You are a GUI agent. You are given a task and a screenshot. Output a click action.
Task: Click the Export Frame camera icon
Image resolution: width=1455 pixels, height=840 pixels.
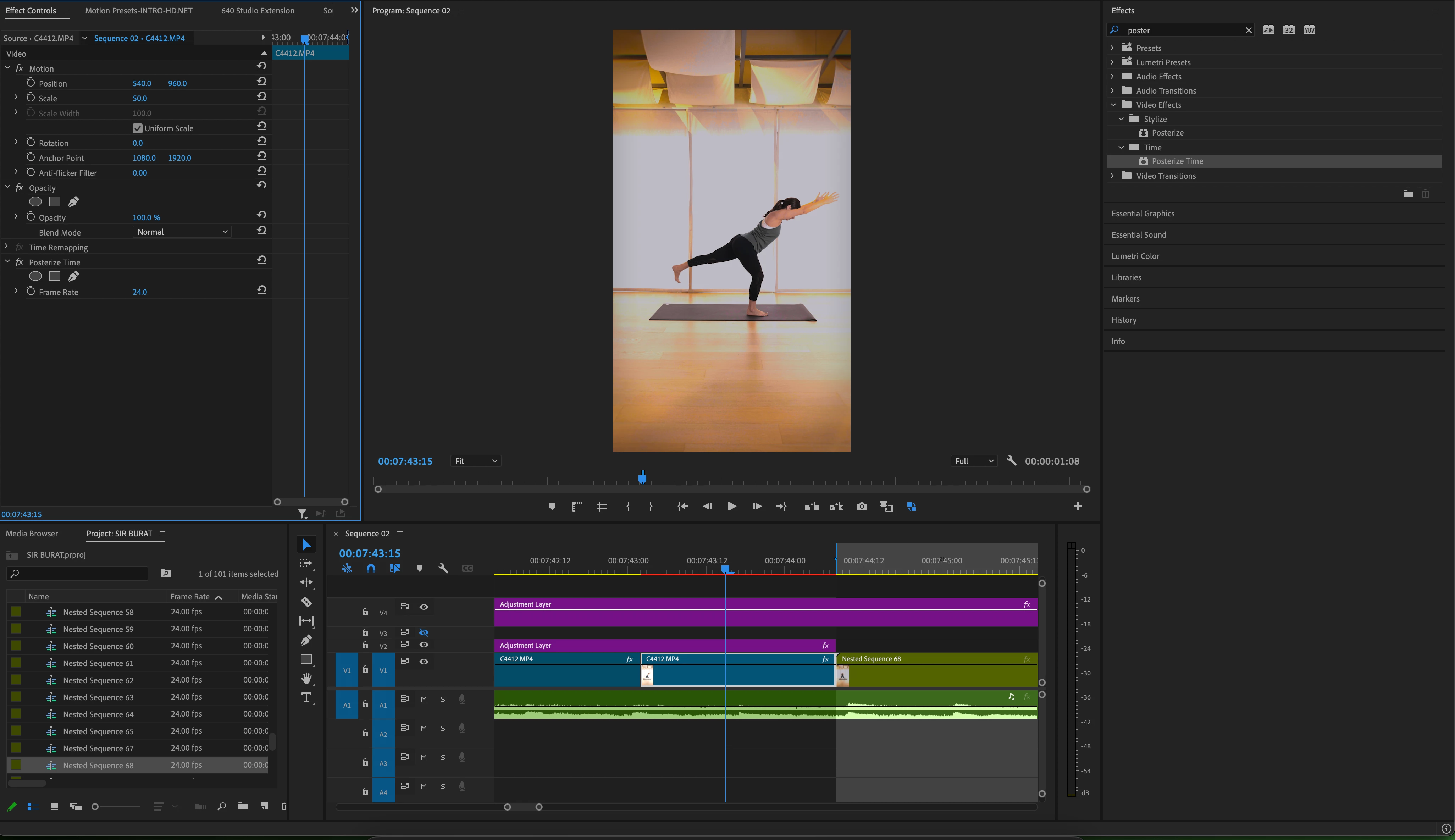click(x=862, y=507)
